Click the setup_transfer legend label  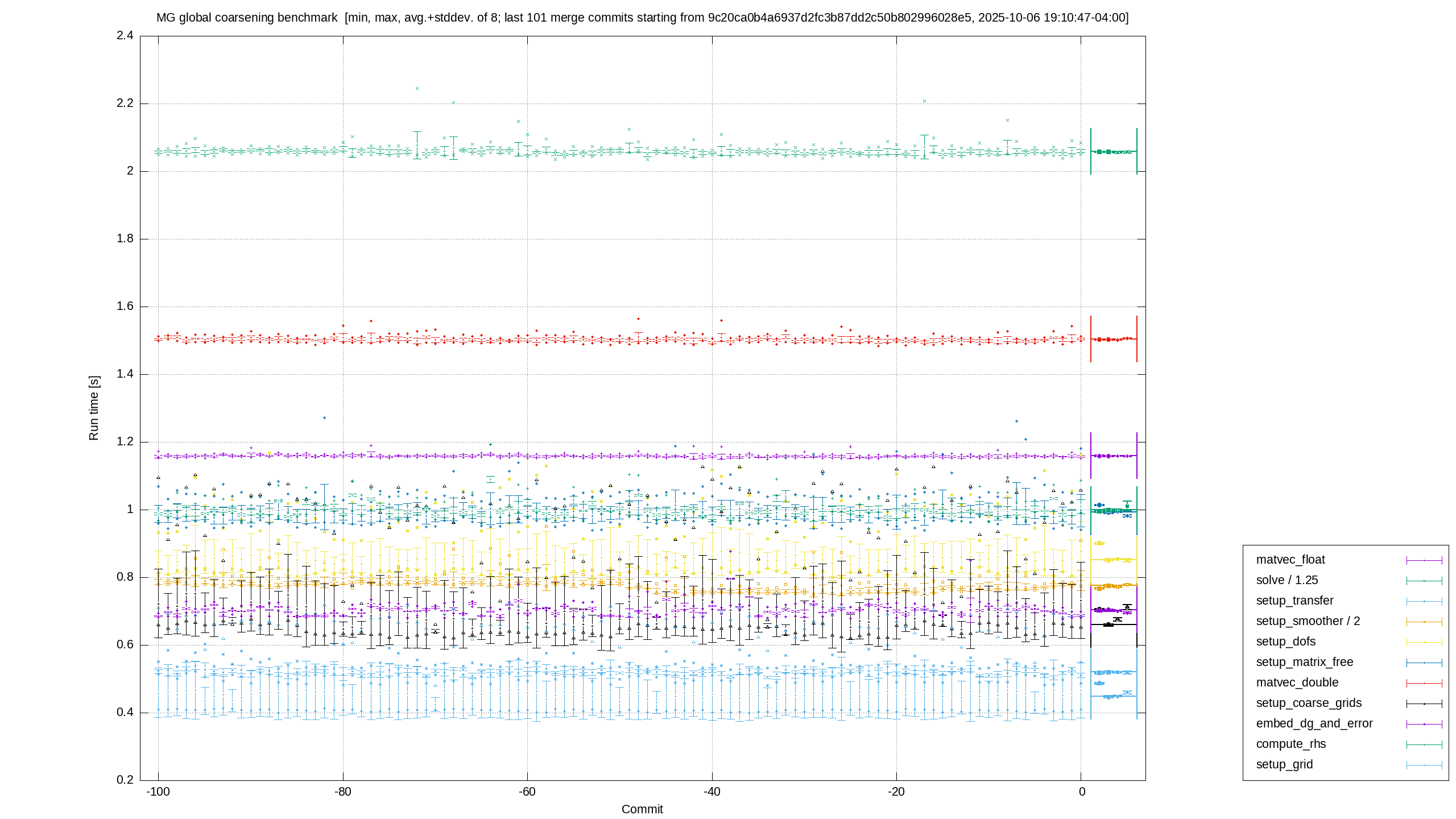(1294, 601)
